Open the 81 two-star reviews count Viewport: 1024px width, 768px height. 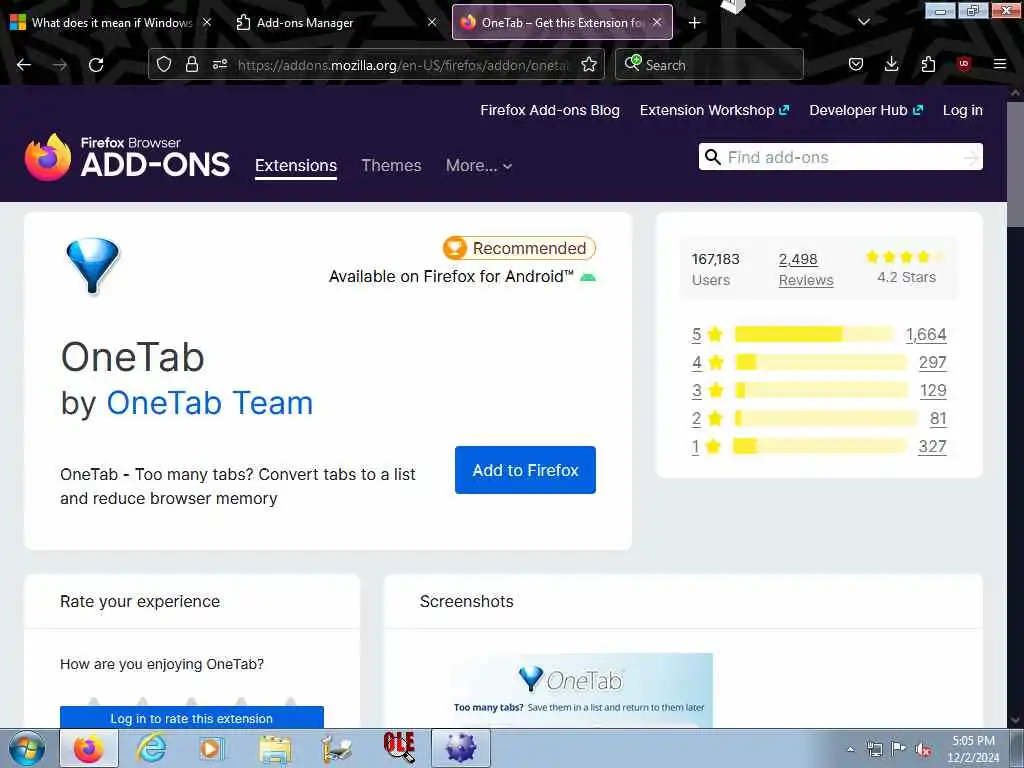[938, 419]
